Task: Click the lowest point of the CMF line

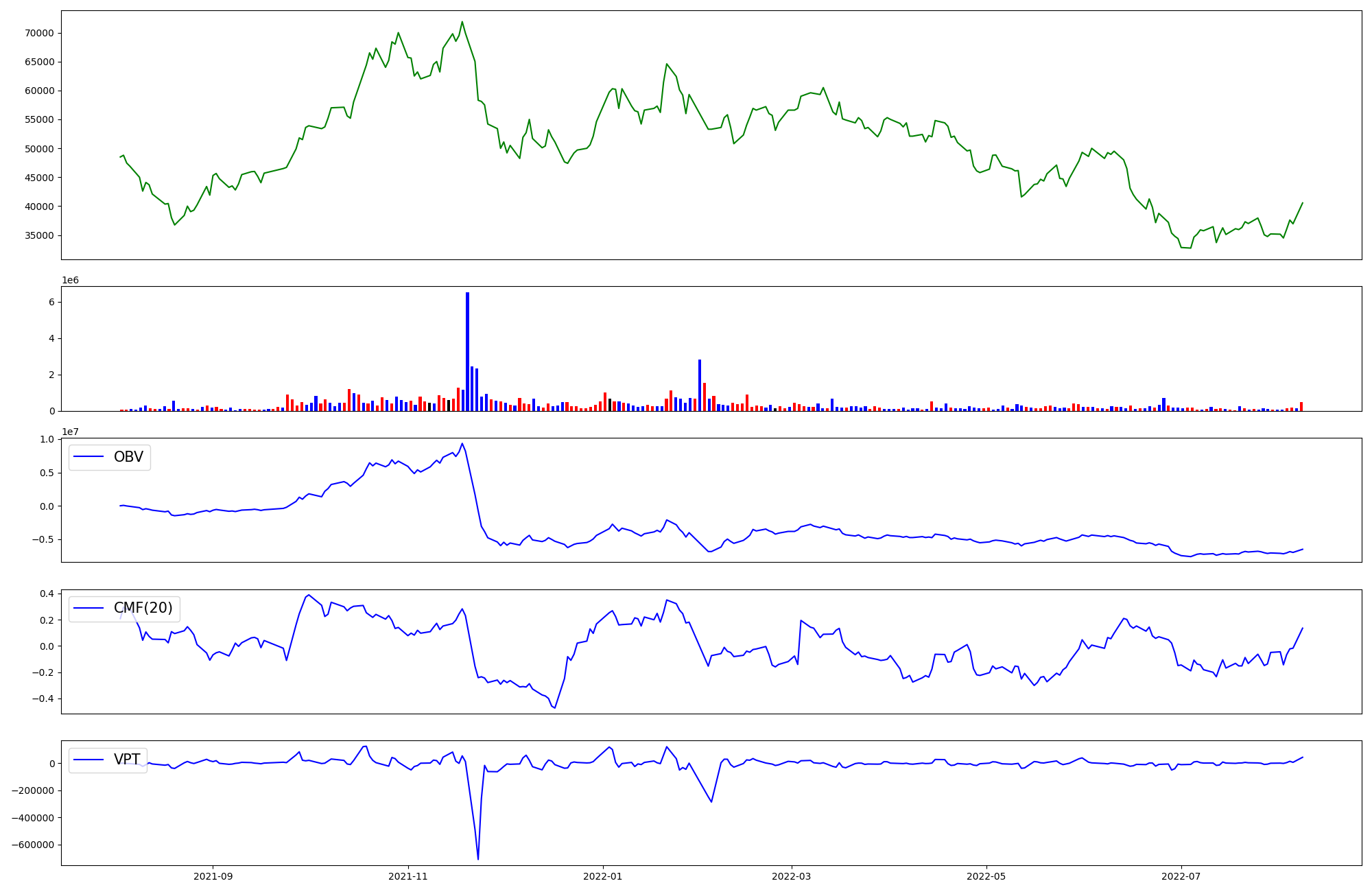Action: 554,707
